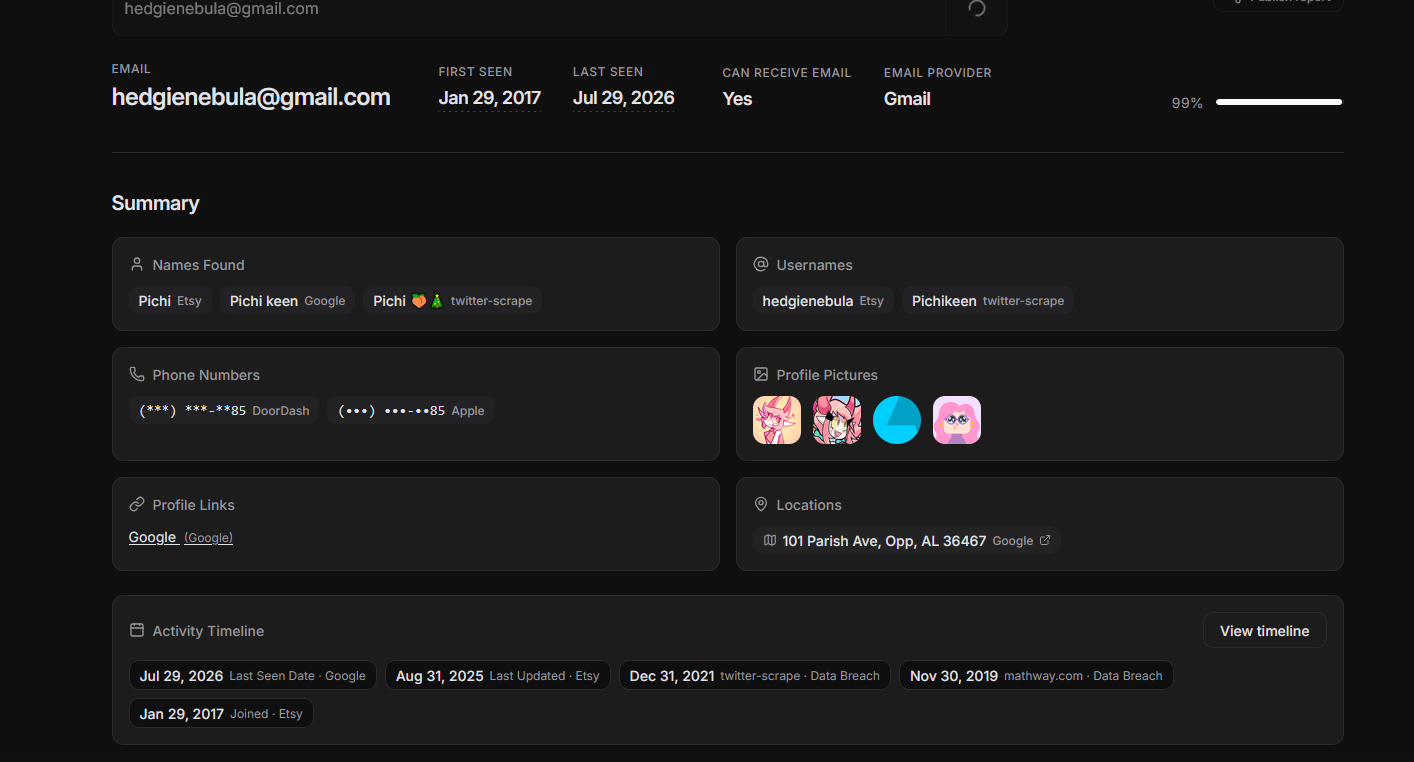The image size is (1414, 762).
Task: Click the calendar icon next to Activity Timeline
Action: [137, 631]
